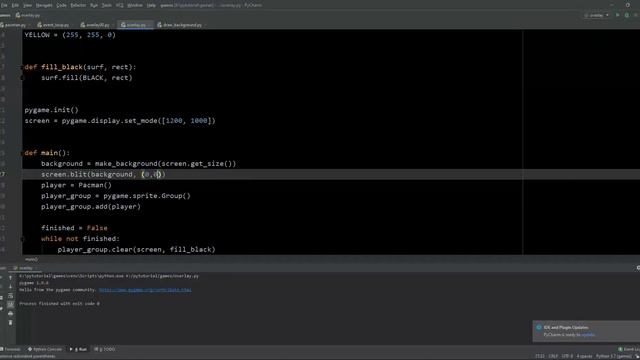Click the UTF-8 encoding indicator
Image resolution: width=640 pixels, height=360 pixels.
[x=567, y=356]
